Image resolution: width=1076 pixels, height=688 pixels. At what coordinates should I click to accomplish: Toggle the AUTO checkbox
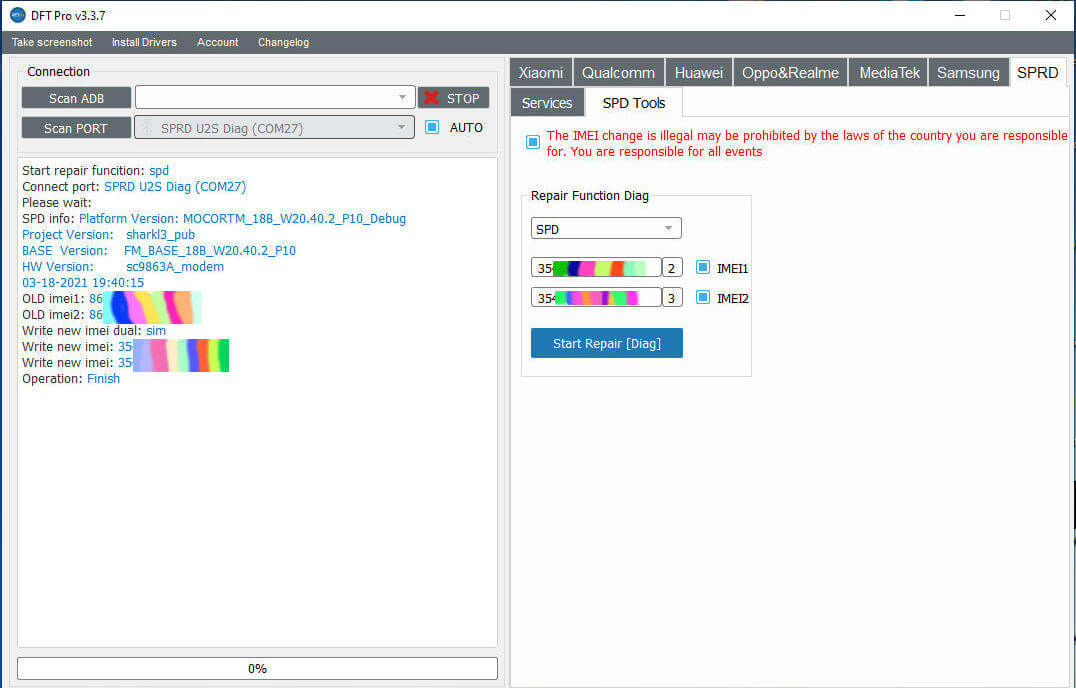coord(432,127)
